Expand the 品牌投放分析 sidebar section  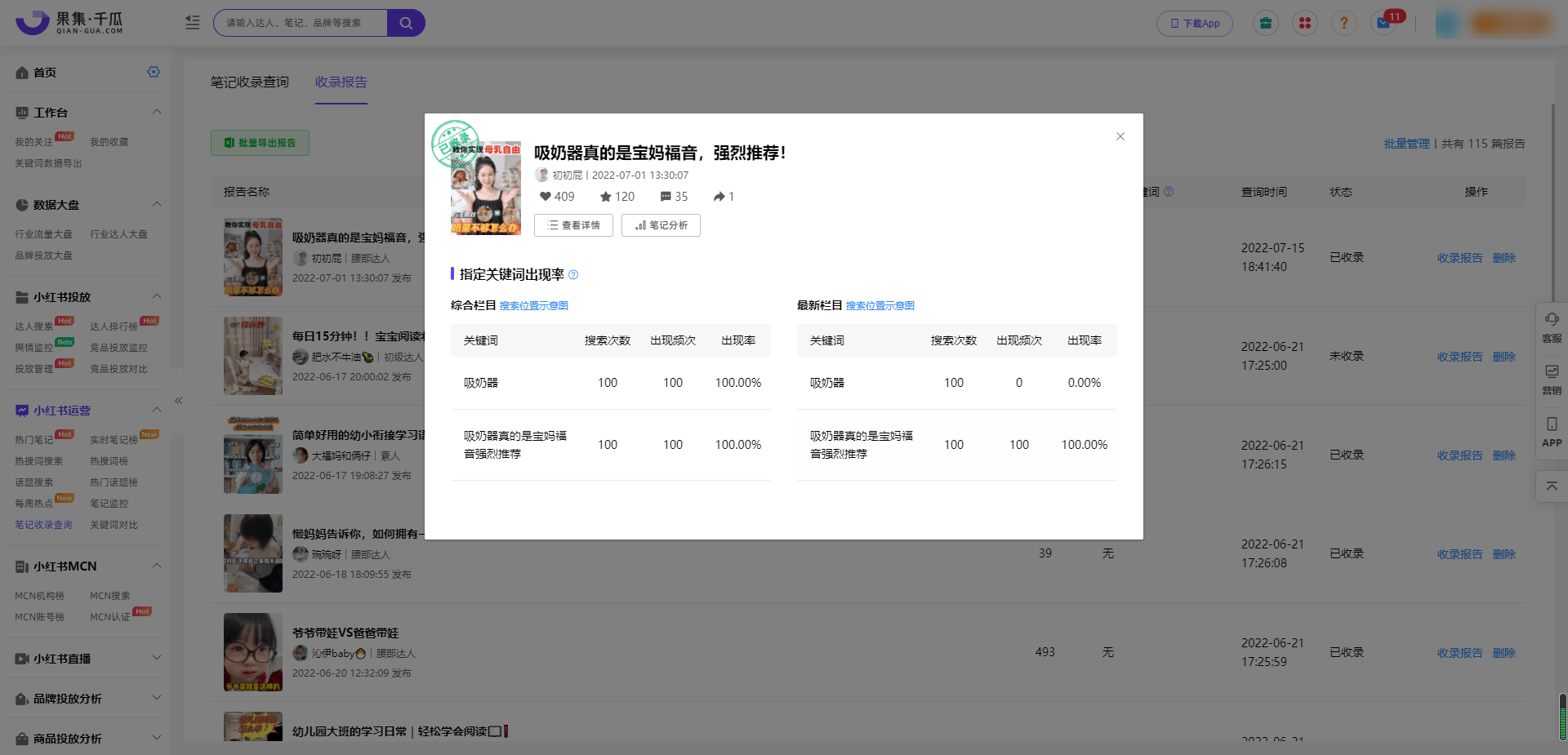click(x=157, y=698)
